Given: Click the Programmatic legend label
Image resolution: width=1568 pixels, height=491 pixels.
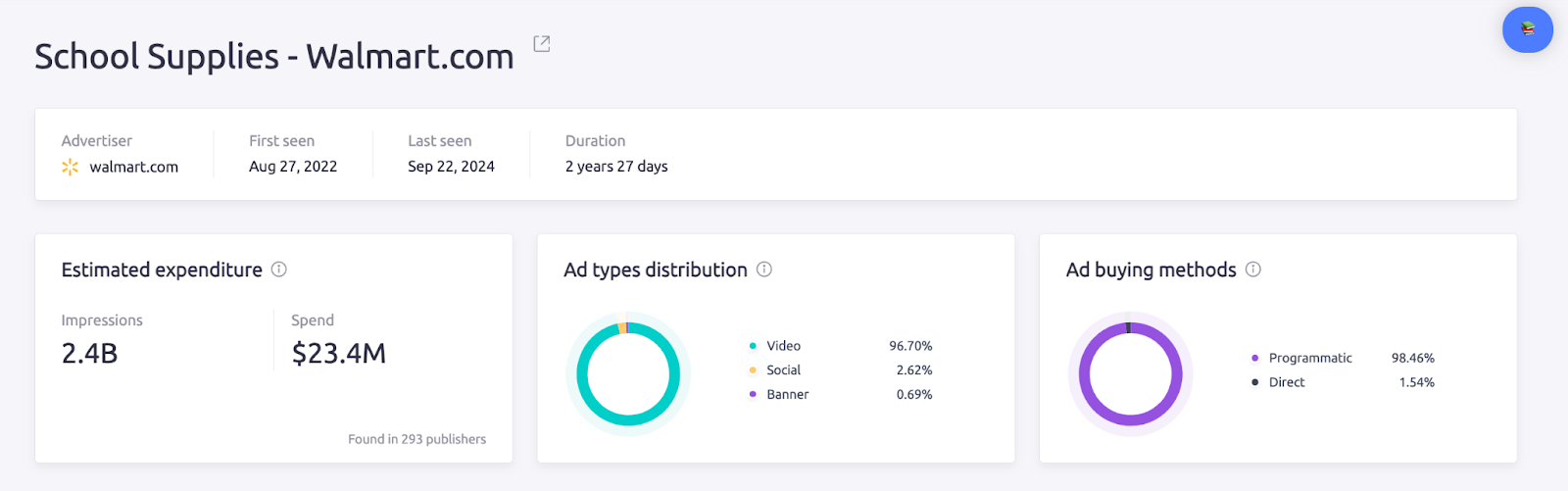Looking at the screenshot, I should [x=1310, y=358].
